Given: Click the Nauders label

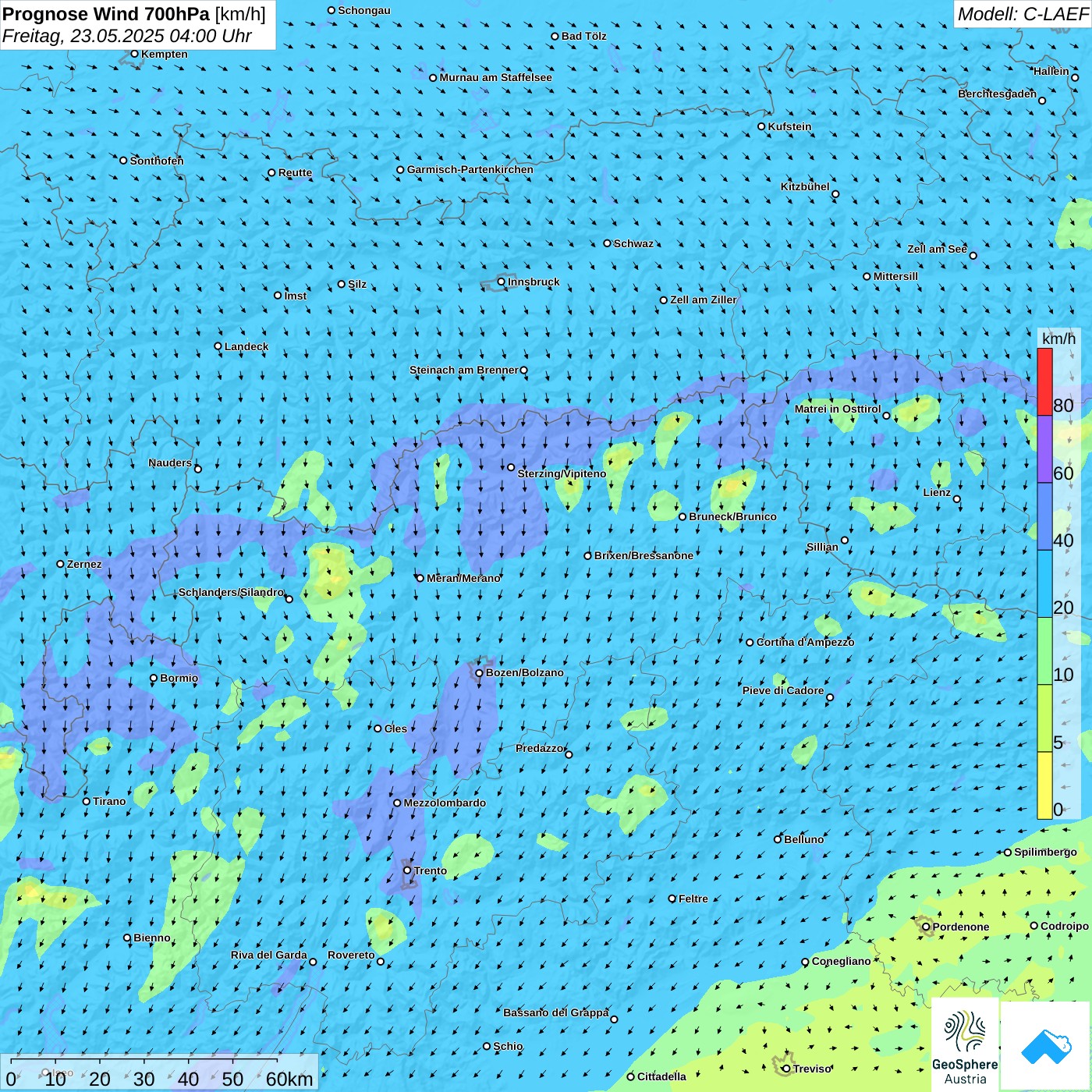Looking at the screenshot, I should click(x=170, y=463).
